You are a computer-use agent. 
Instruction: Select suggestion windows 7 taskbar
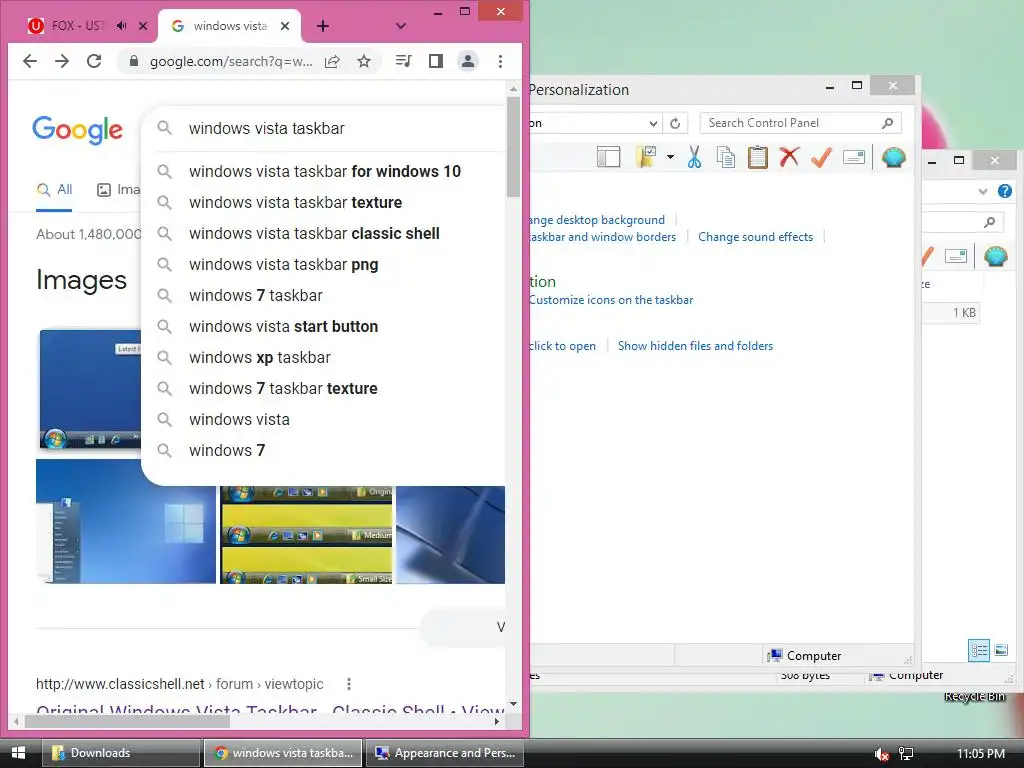pos(255,296)
